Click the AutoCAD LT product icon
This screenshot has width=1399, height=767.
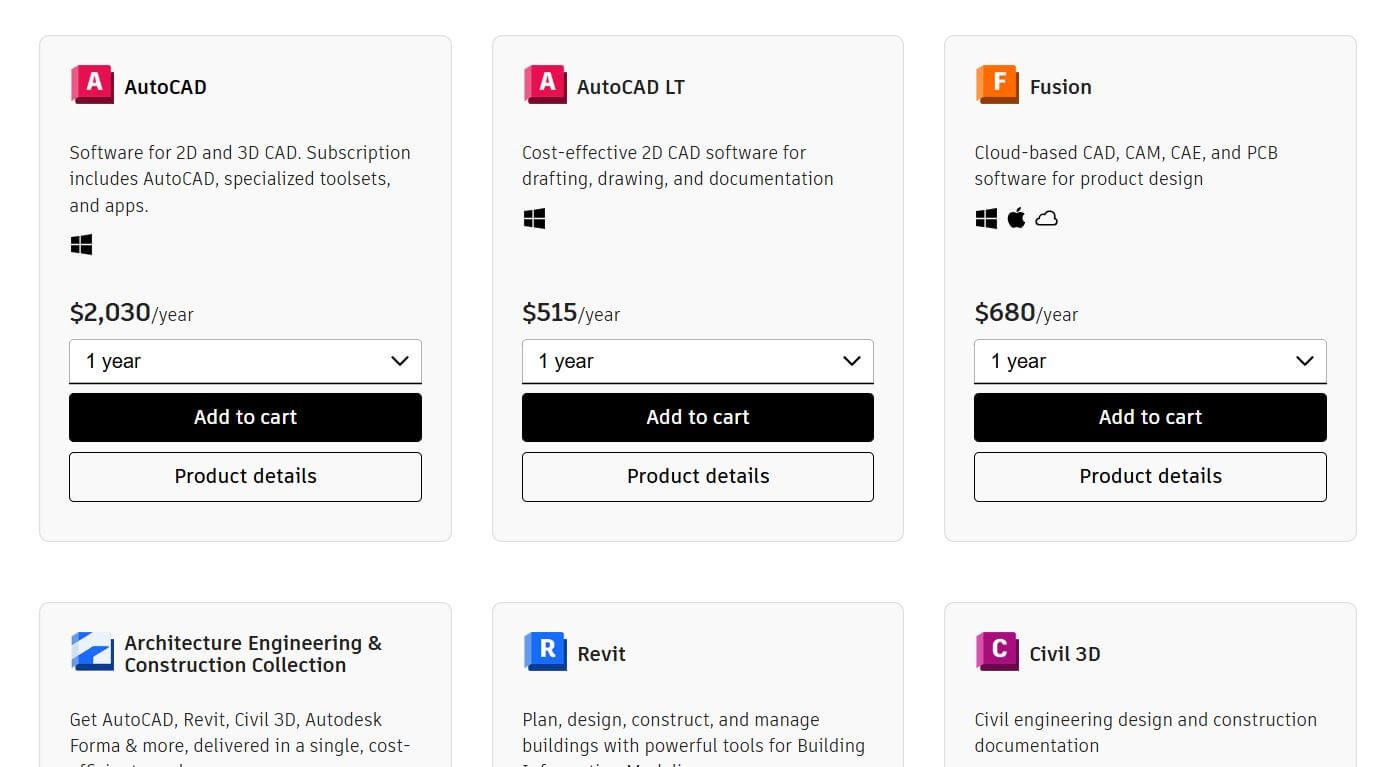tap(543, 84)
